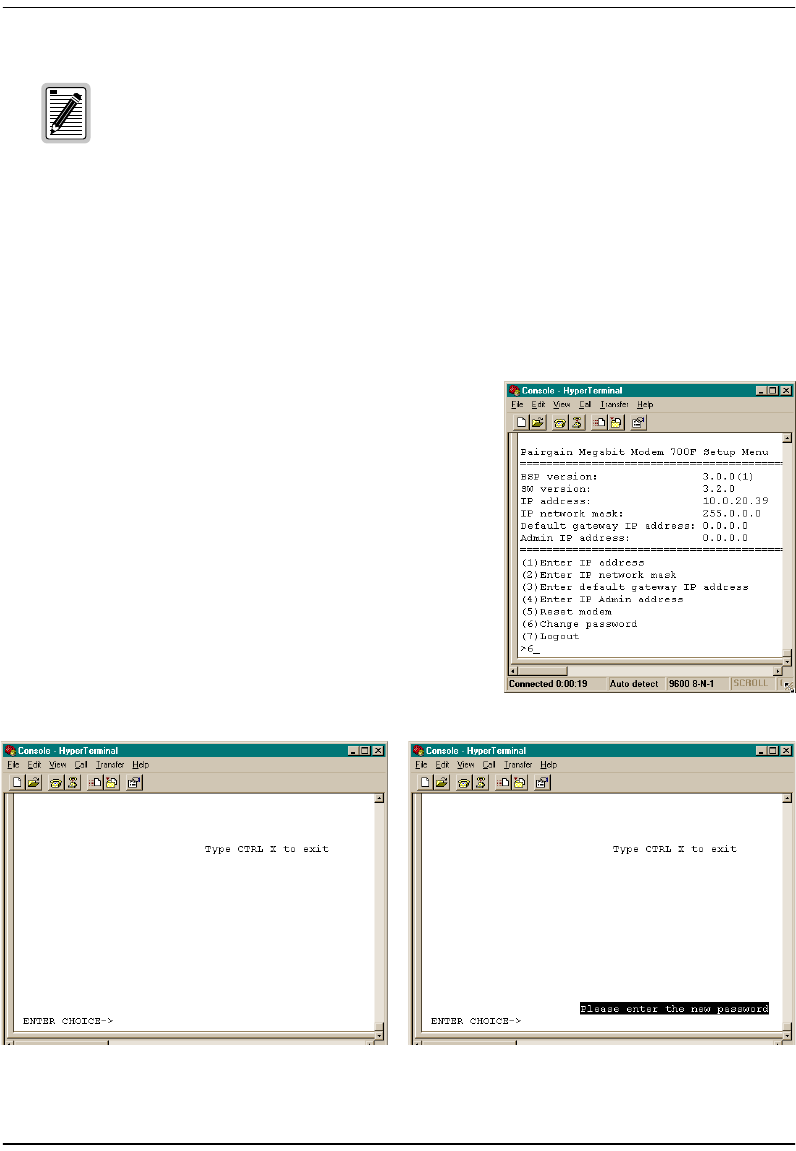Click vertical scroll-up arrow in Setup Menu window
The height and width of the screenshot is (1151, 796).
787,438
